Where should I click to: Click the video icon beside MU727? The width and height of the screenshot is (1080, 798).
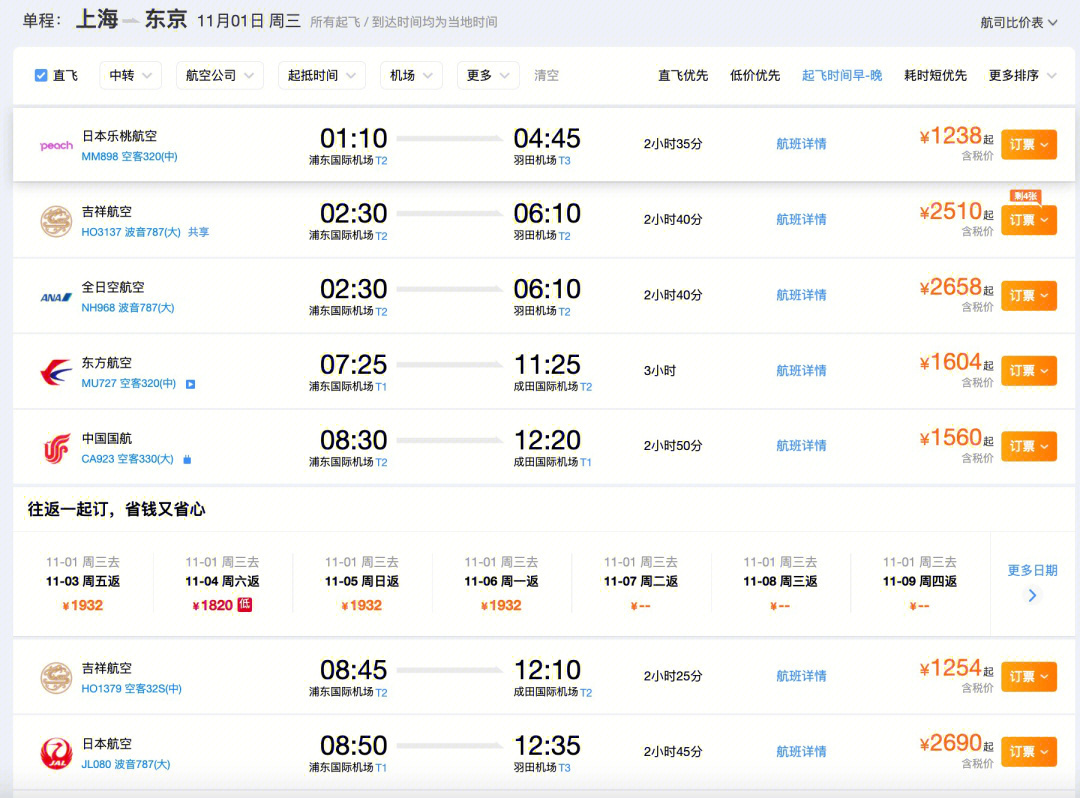tap(191, 384)
